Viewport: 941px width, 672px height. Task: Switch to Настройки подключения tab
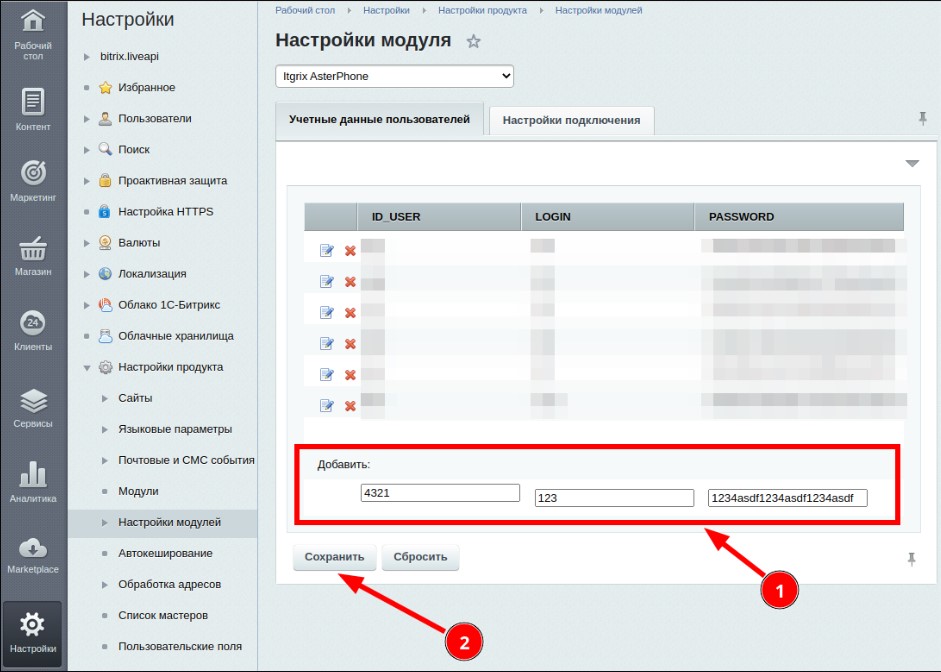tap(571, 120)
